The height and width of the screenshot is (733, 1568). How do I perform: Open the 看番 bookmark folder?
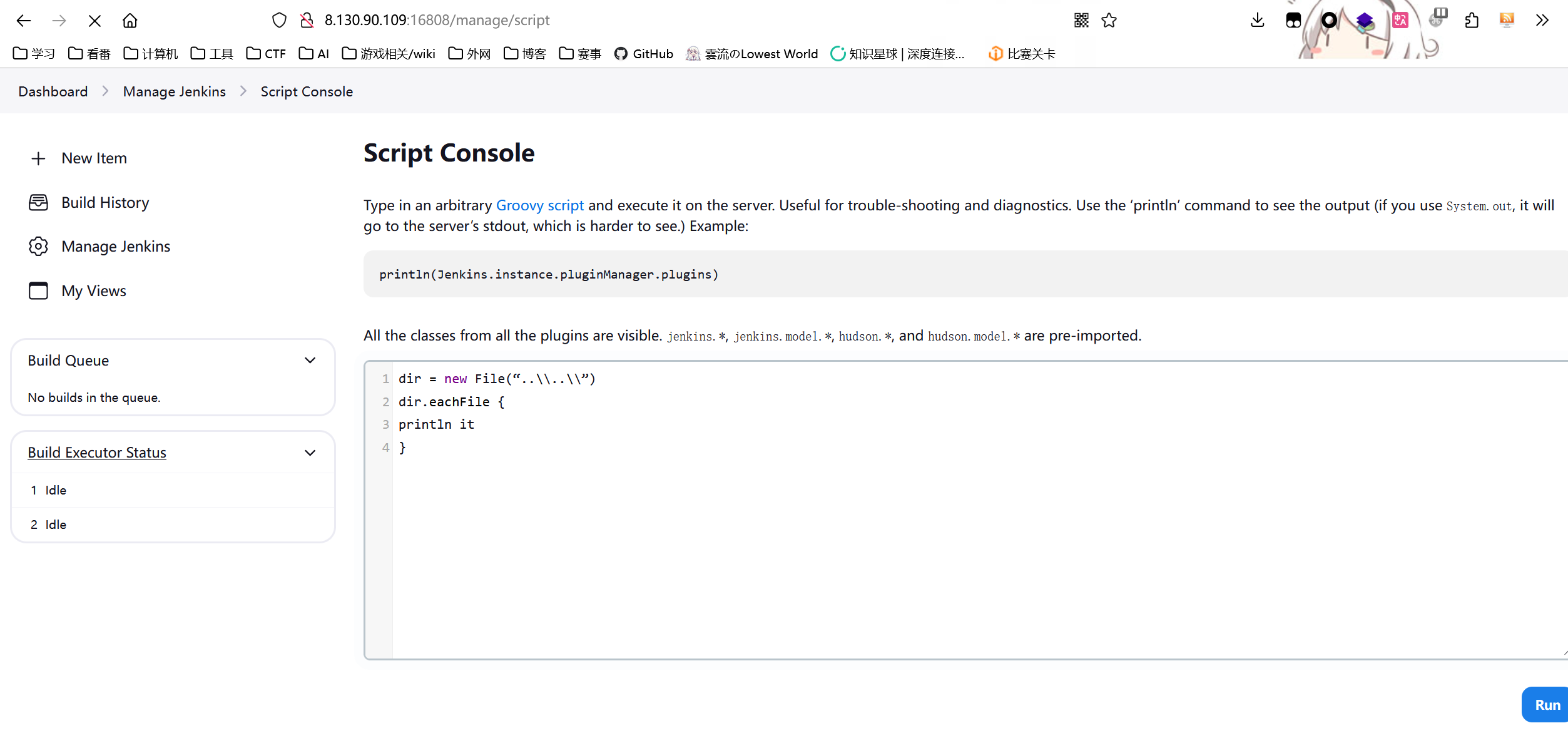click(89, 54)
